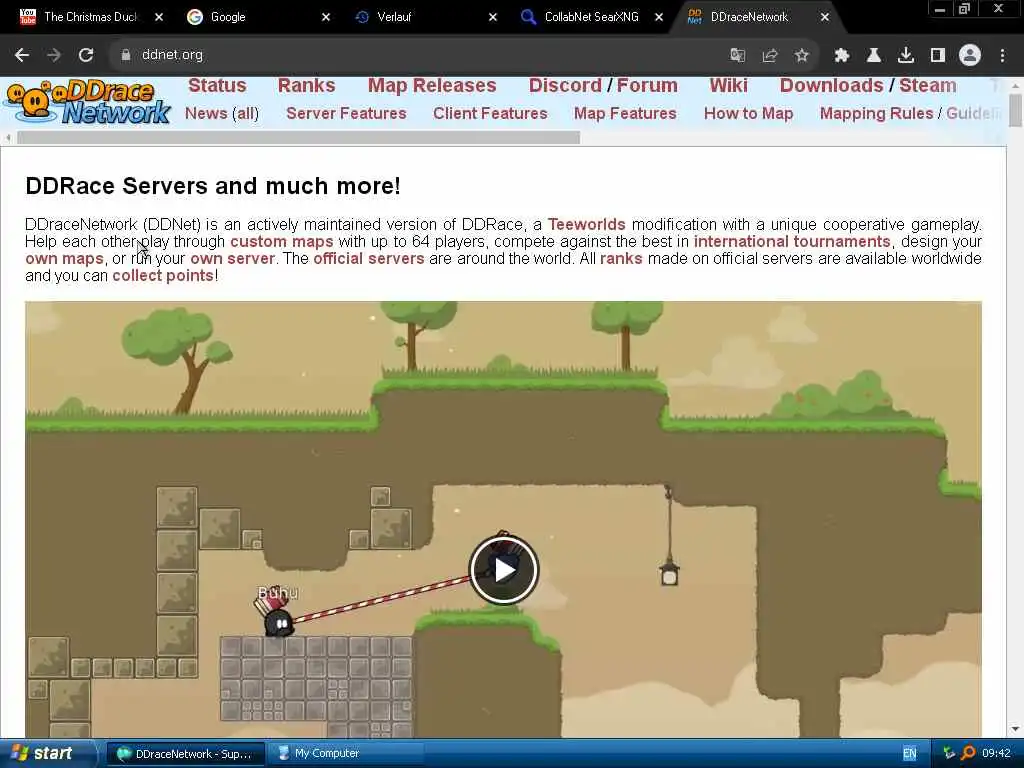1024x768 pixels.
Task: Open the Ranks page link
Action: (306, 86)
